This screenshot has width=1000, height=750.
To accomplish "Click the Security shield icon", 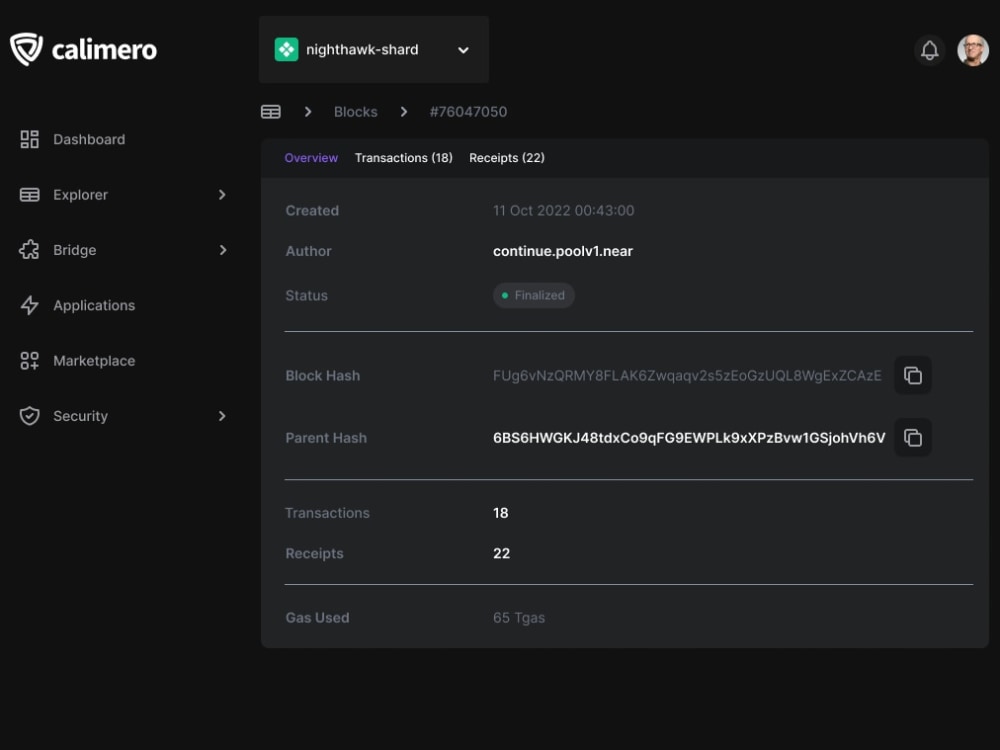I will point(29,416).
